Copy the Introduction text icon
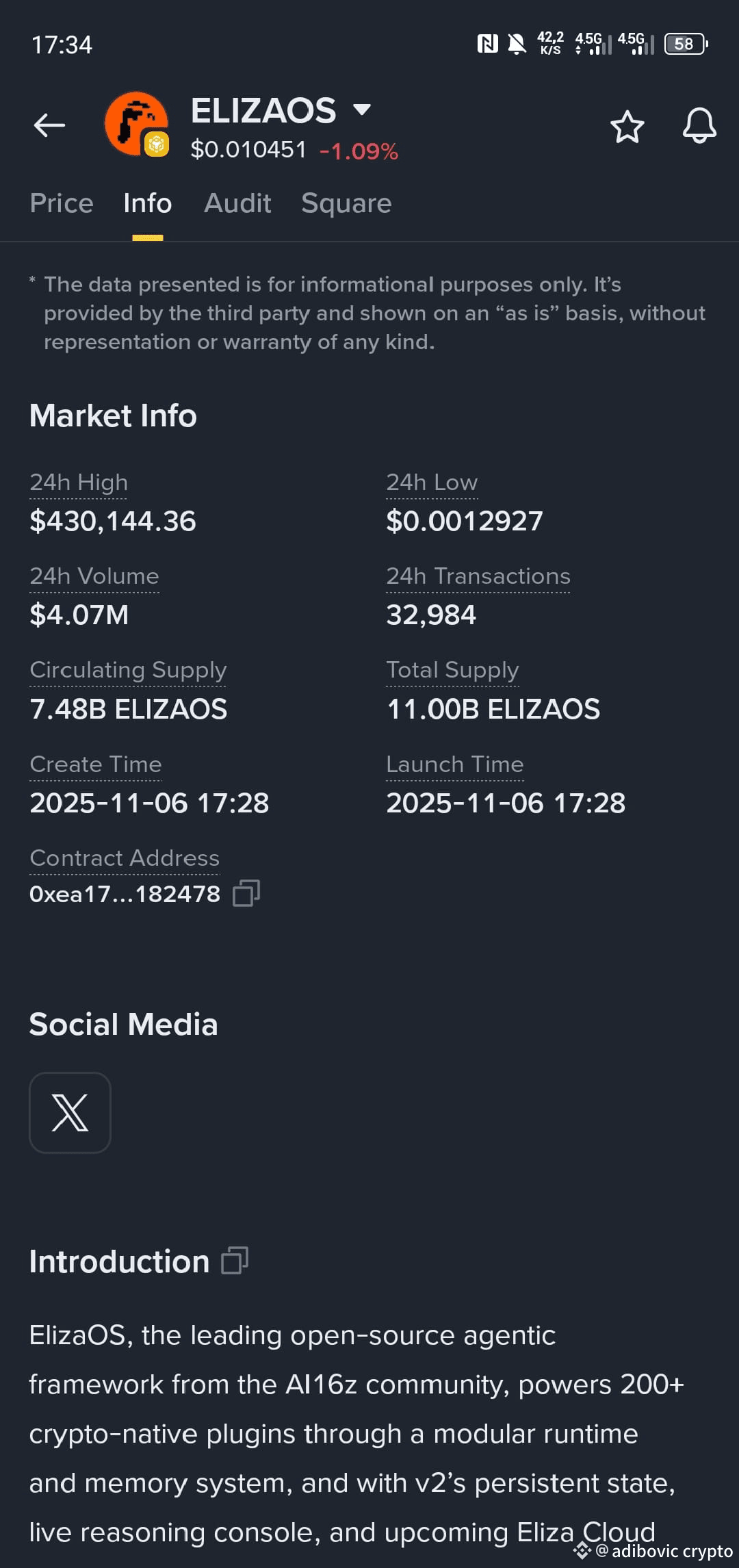This screenshot has width=739, height=1568. coord(235,1261)
